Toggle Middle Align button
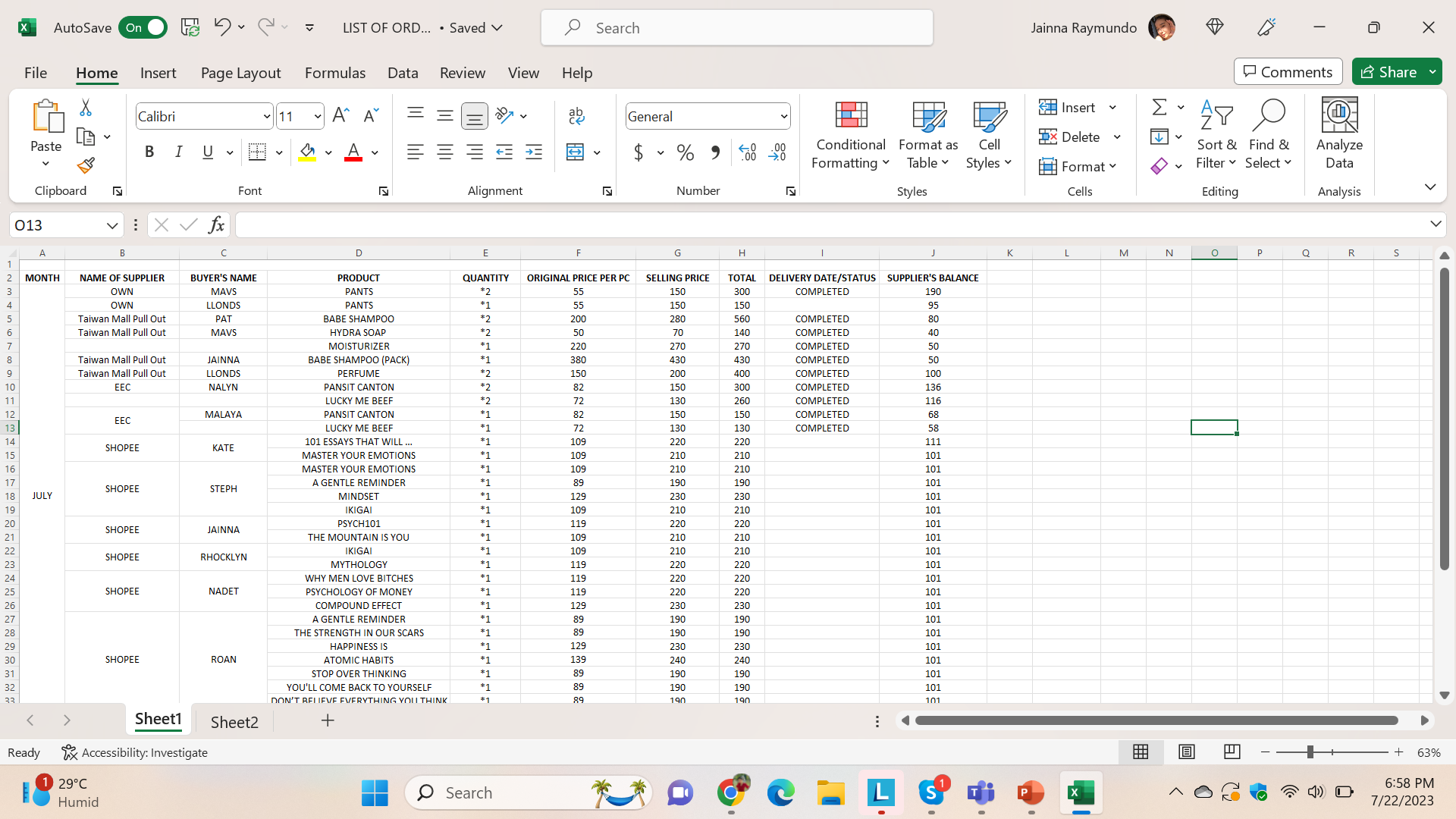Viewport: 1456px width, 819px height. [x=445, y=115]
